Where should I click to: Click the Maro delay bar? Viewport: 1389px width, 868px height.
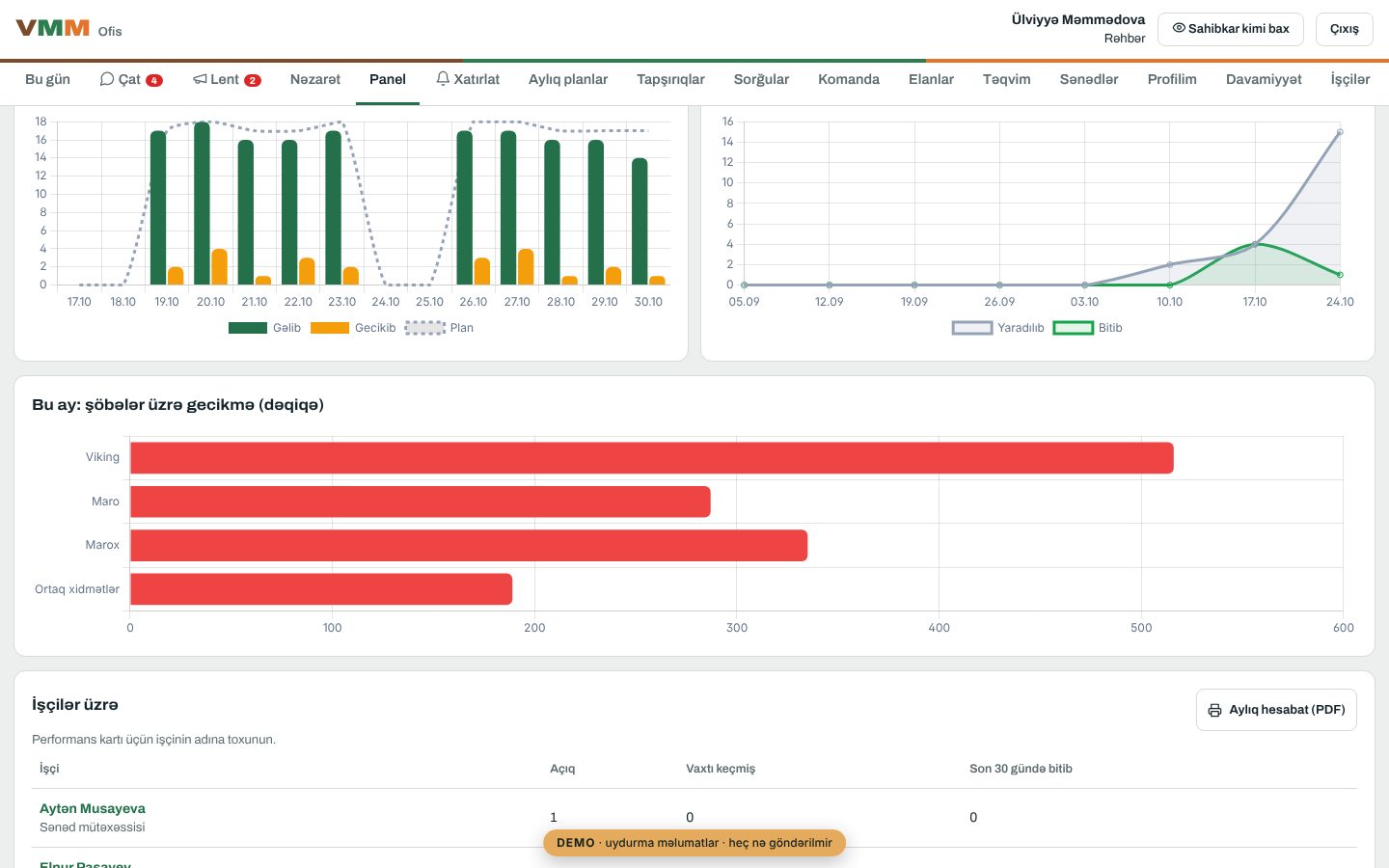[x=421, y=502]
